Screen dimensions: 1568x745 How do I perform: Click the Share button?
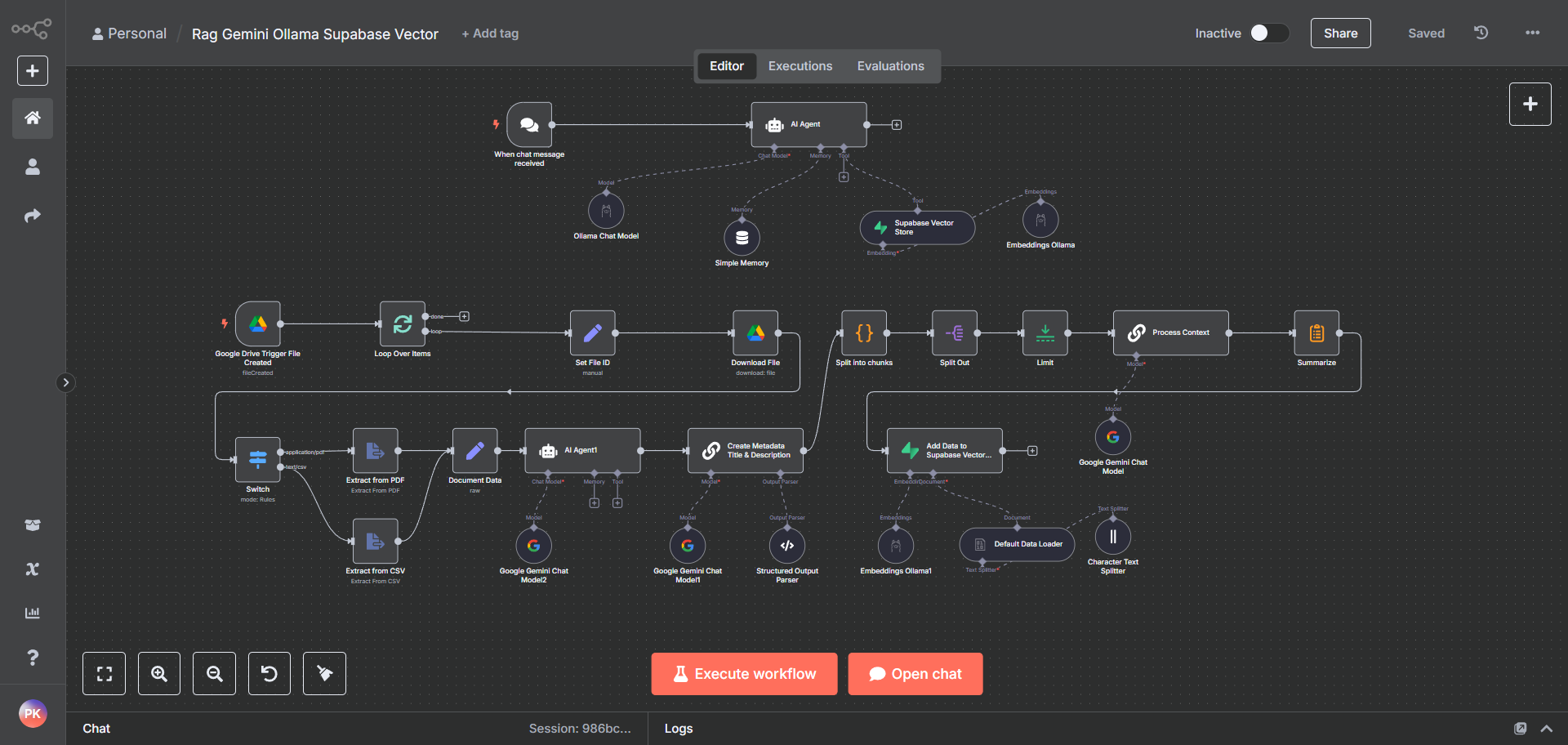[x=1340, y=33]
